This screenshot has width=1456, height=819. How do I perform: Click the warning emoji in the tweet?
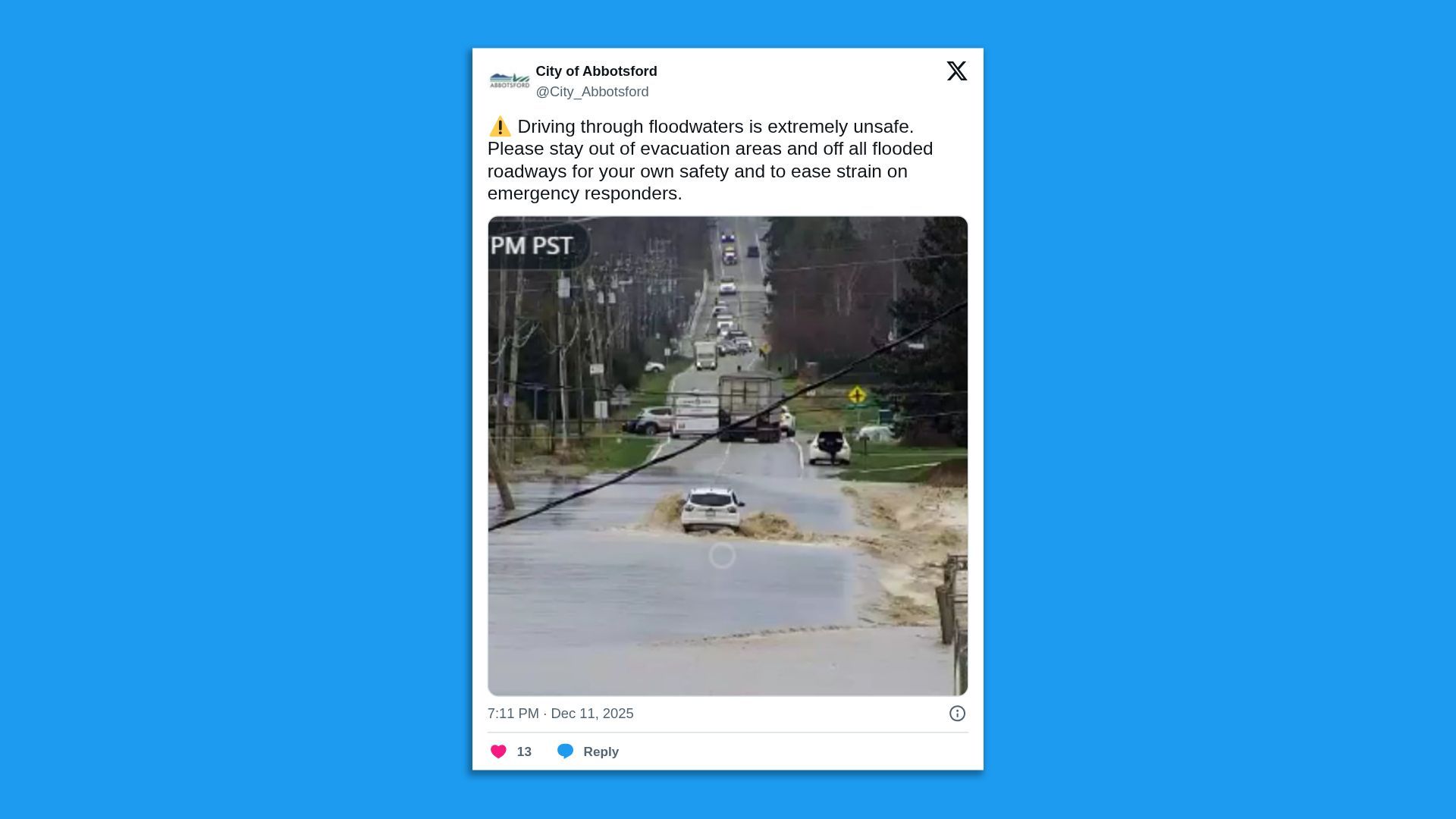coord(500,127)
